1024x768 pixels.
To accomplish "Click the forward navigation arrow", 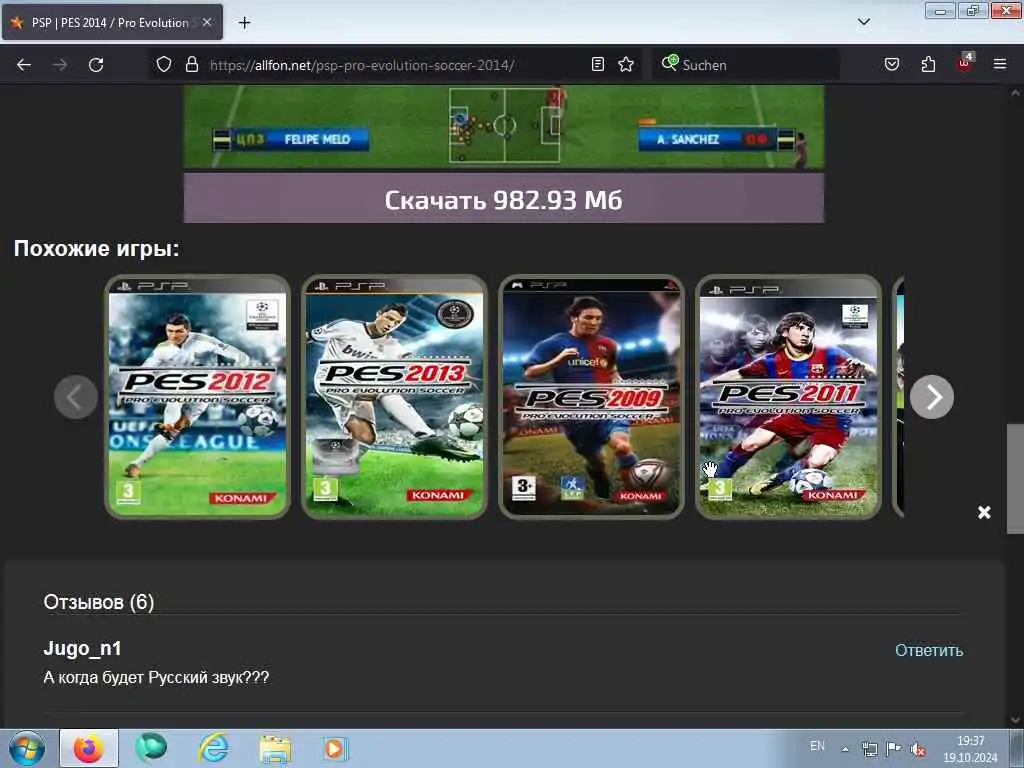I will point(59,65).
